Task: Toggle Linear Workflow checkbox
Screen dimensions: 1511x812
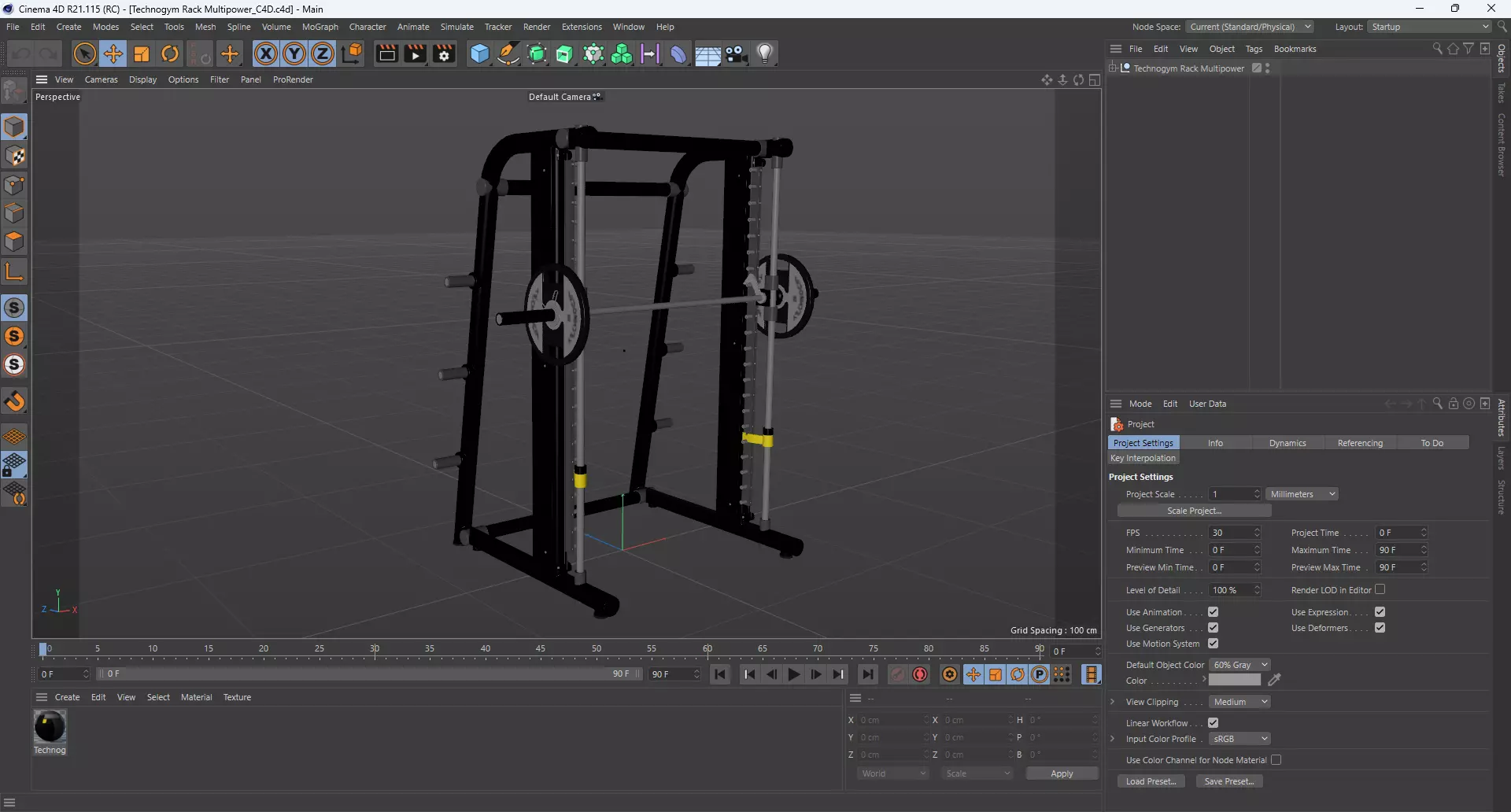Action: point(1213,723)
